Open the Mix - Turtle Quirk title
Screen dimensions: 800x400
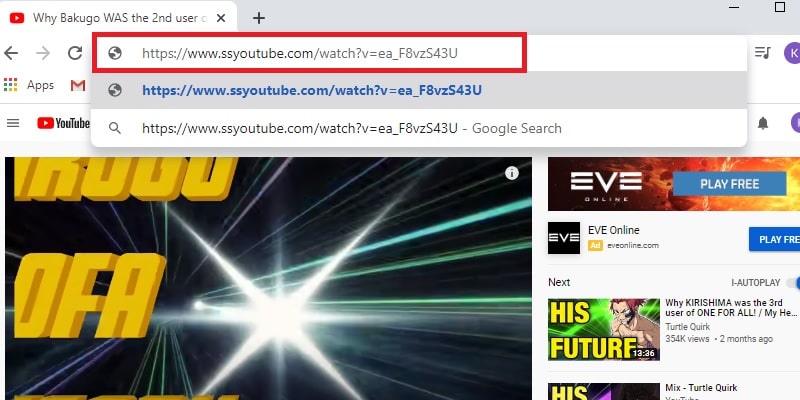pos(701,388)
